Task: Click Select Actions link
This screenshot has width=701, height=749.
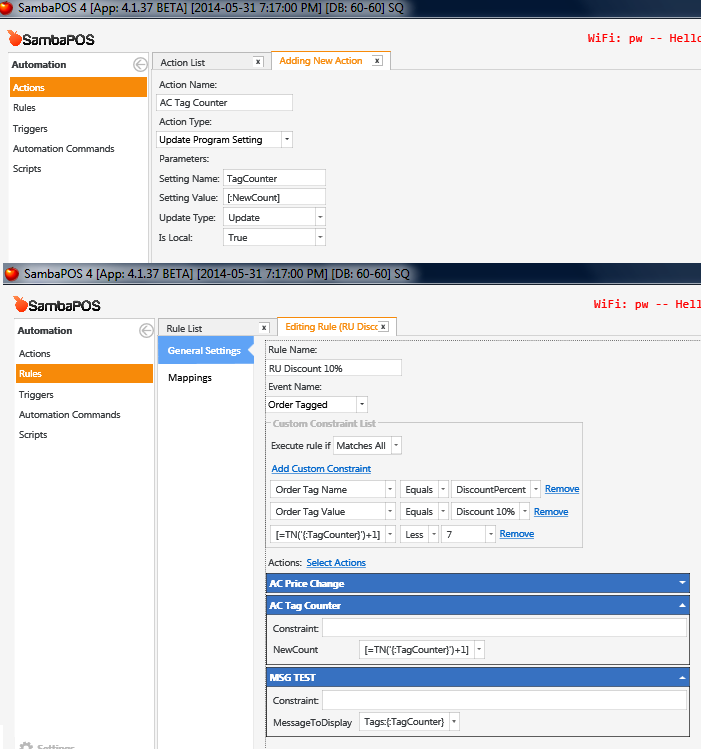Action: [336, 563]
